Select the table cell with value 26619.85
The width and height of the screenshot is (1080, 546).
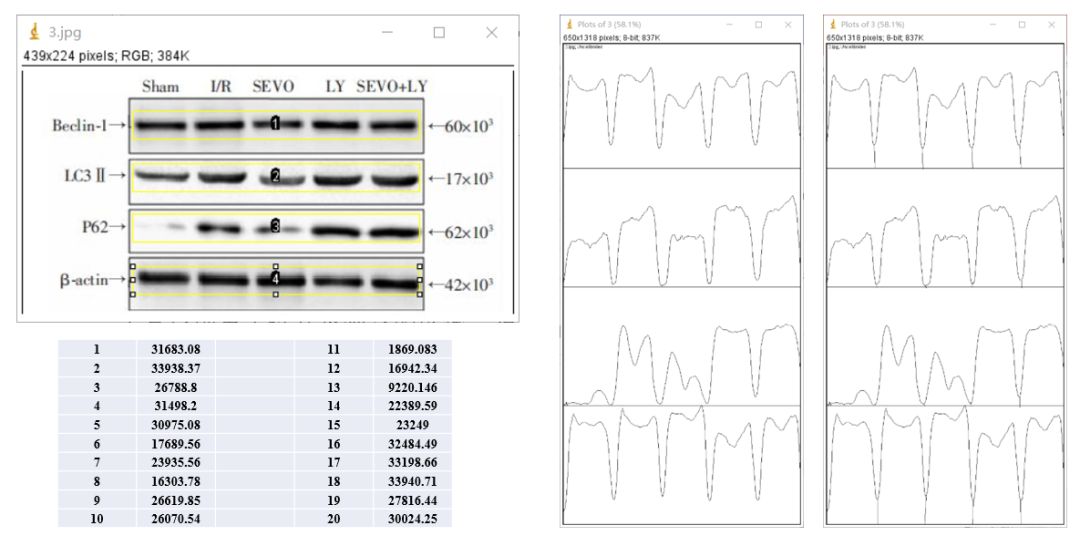[x=176, y=501]
